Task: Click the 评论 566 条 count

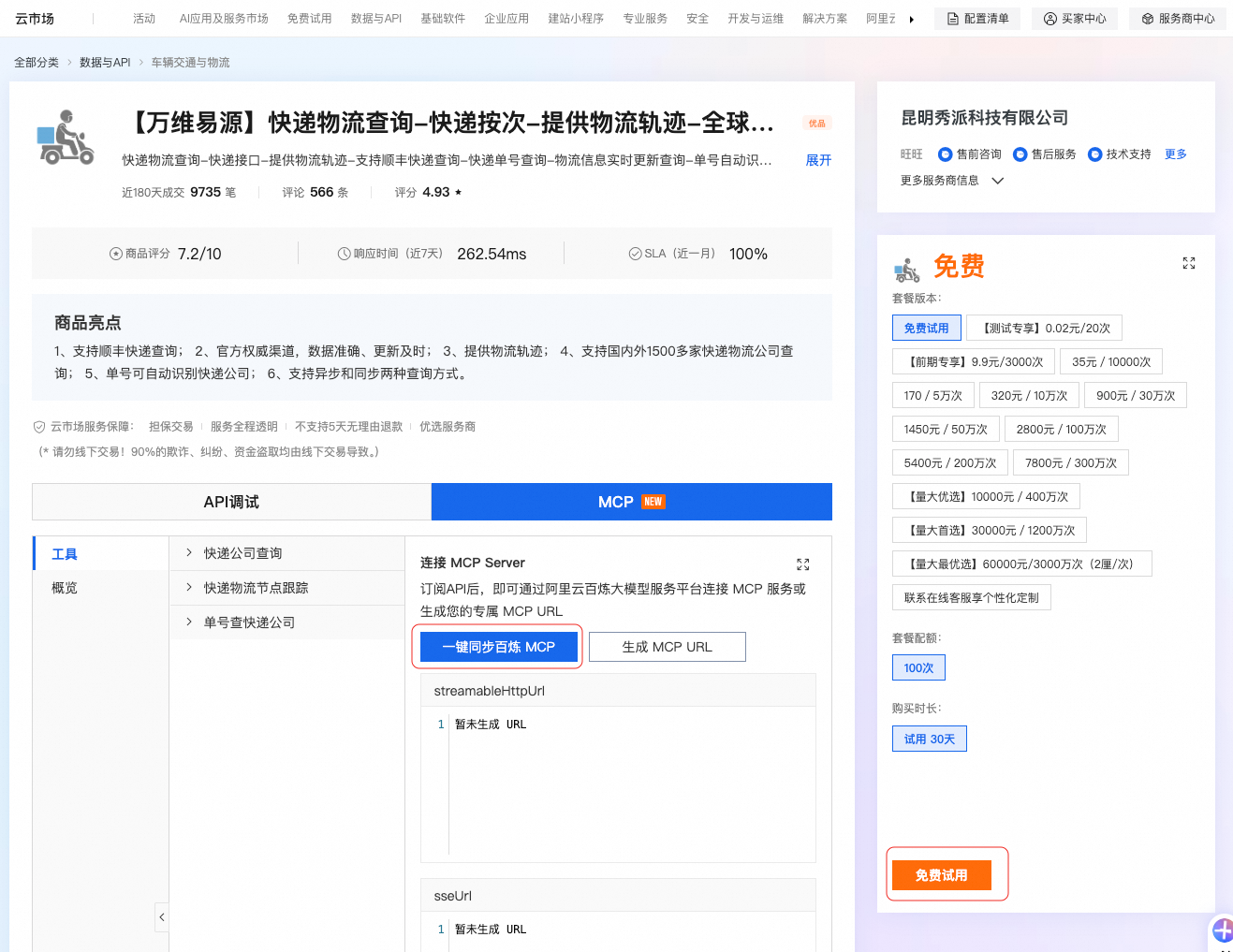Action: click(316, 192)
